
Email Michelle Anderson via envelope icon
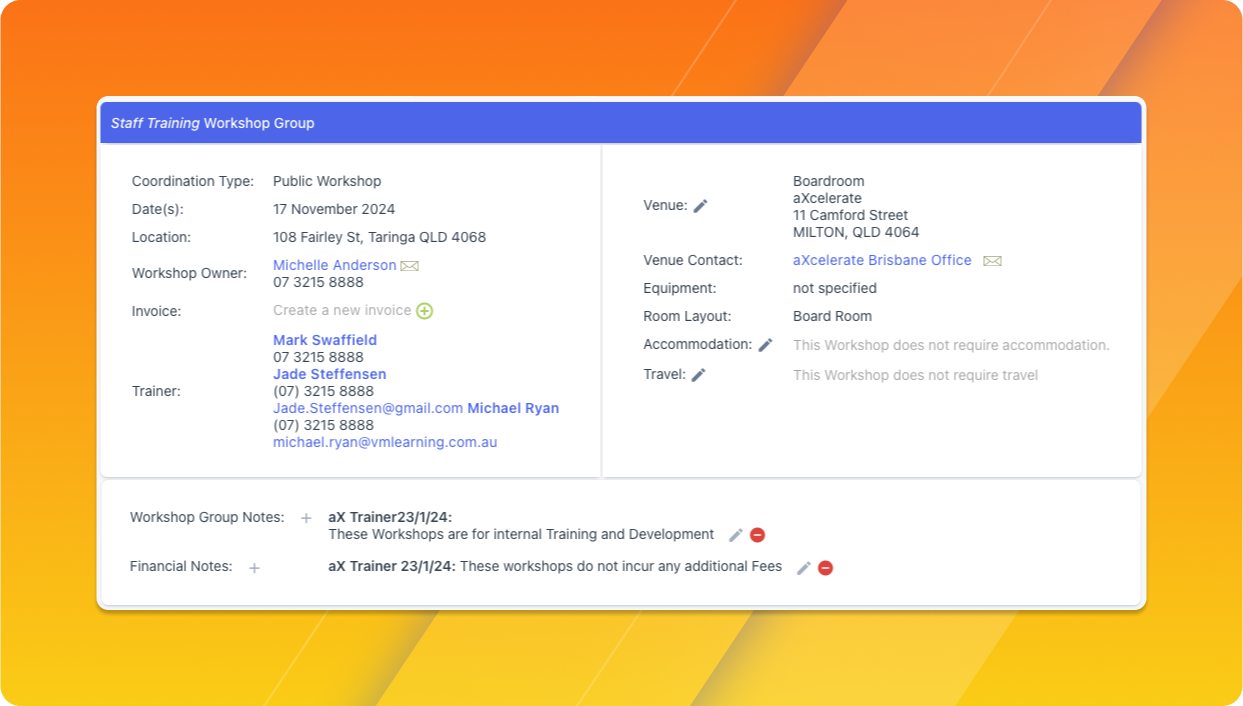409,266
